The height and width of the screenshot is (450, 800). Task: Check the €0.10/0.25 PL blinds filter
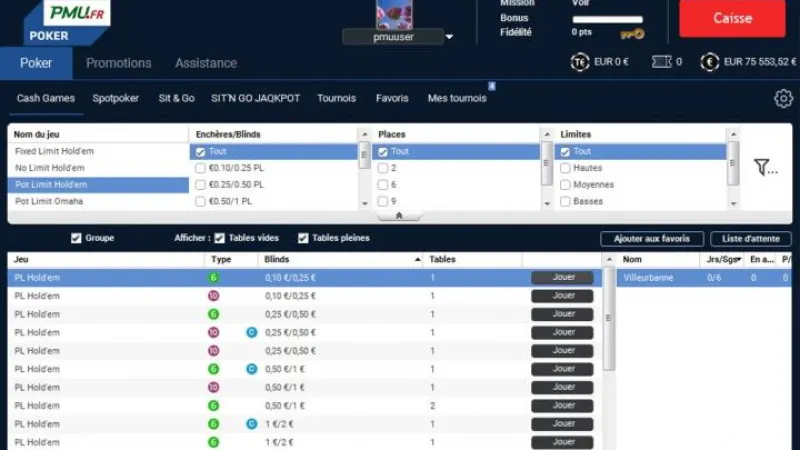[201, 168]
